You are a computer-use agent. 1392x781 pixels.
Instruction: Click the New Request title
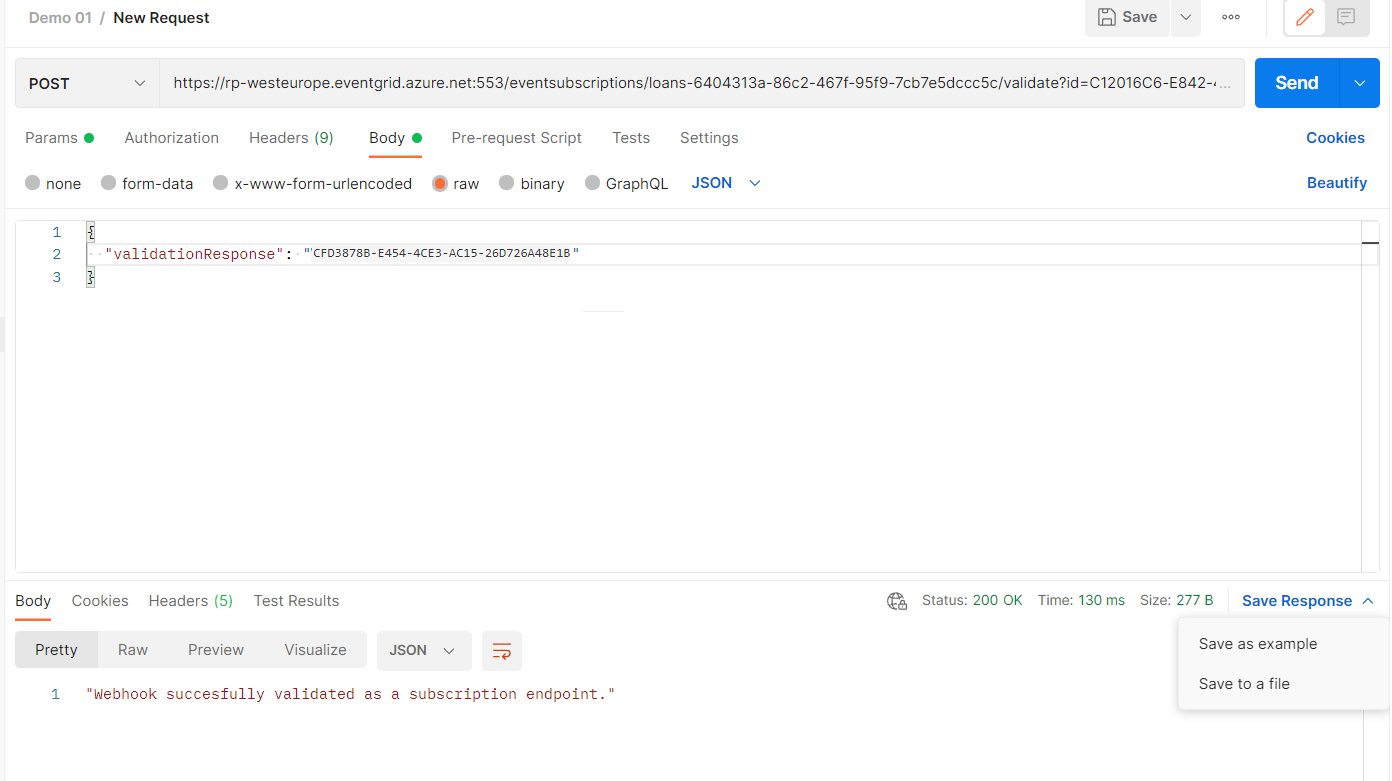161,18
